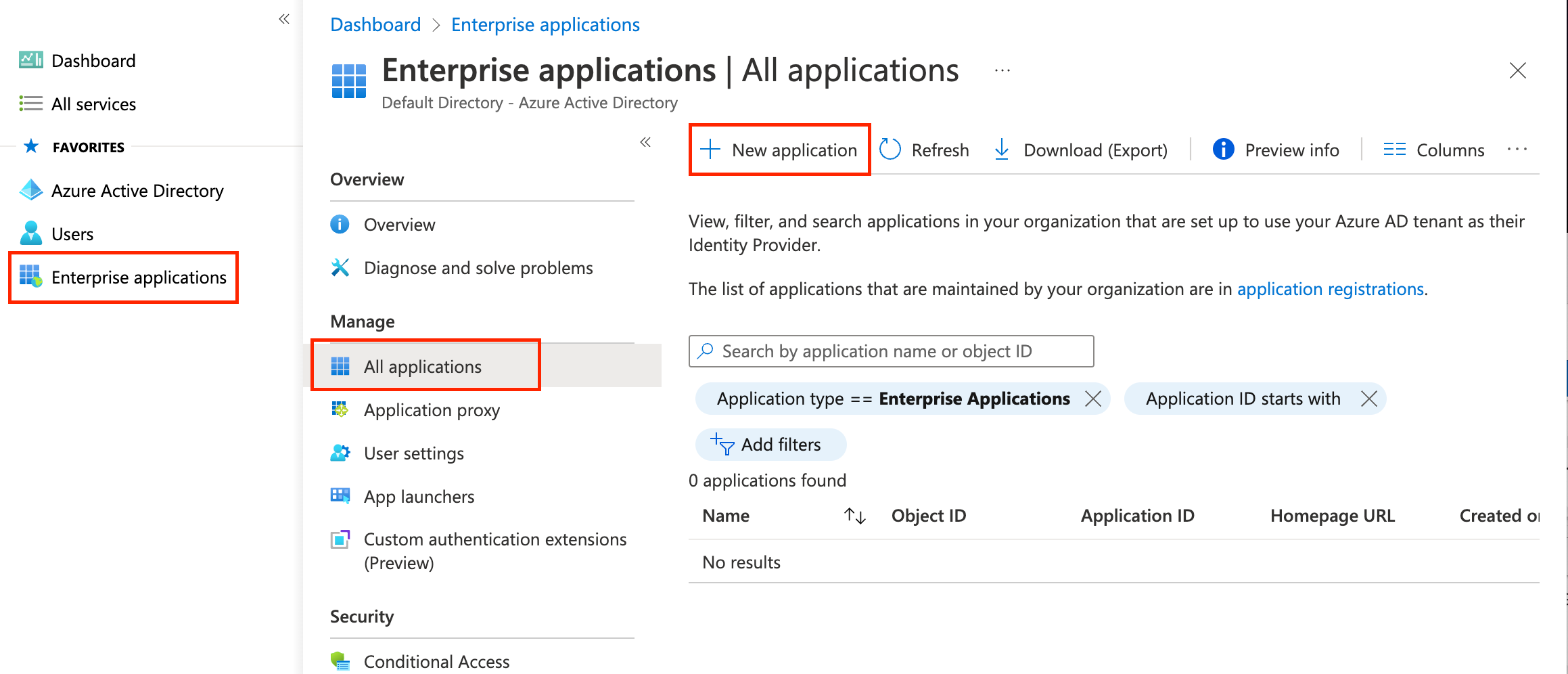This screenshot has height=674, width=1568.
Task: Open the Dashboard chart icon in the sidebar
Action: pos(30,60)
